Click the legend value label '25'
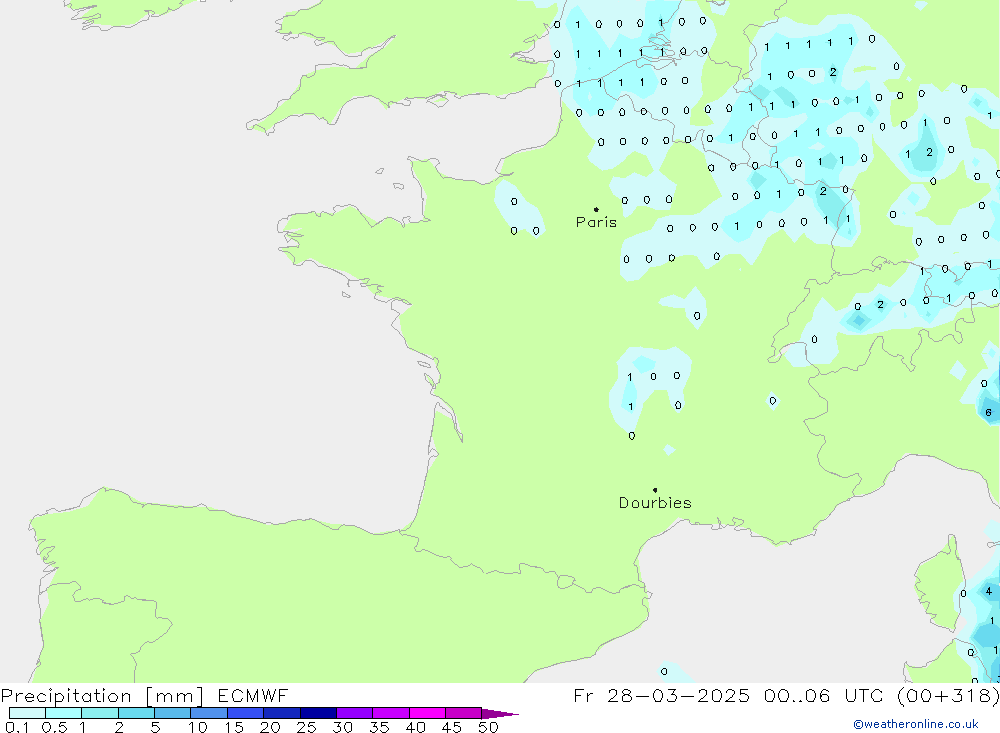 (306, 727)
